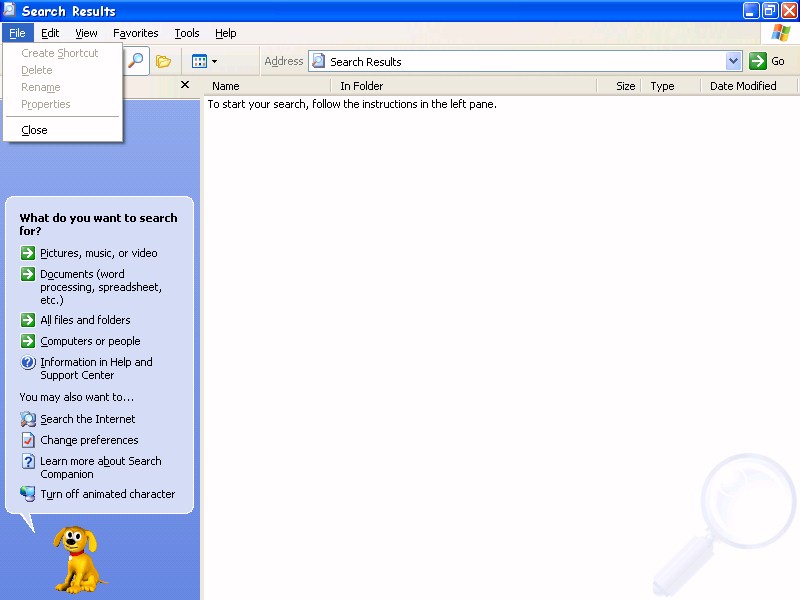Click green arrow beside Computers or people
The image size is (800, 600).
(x=28, y=341)
